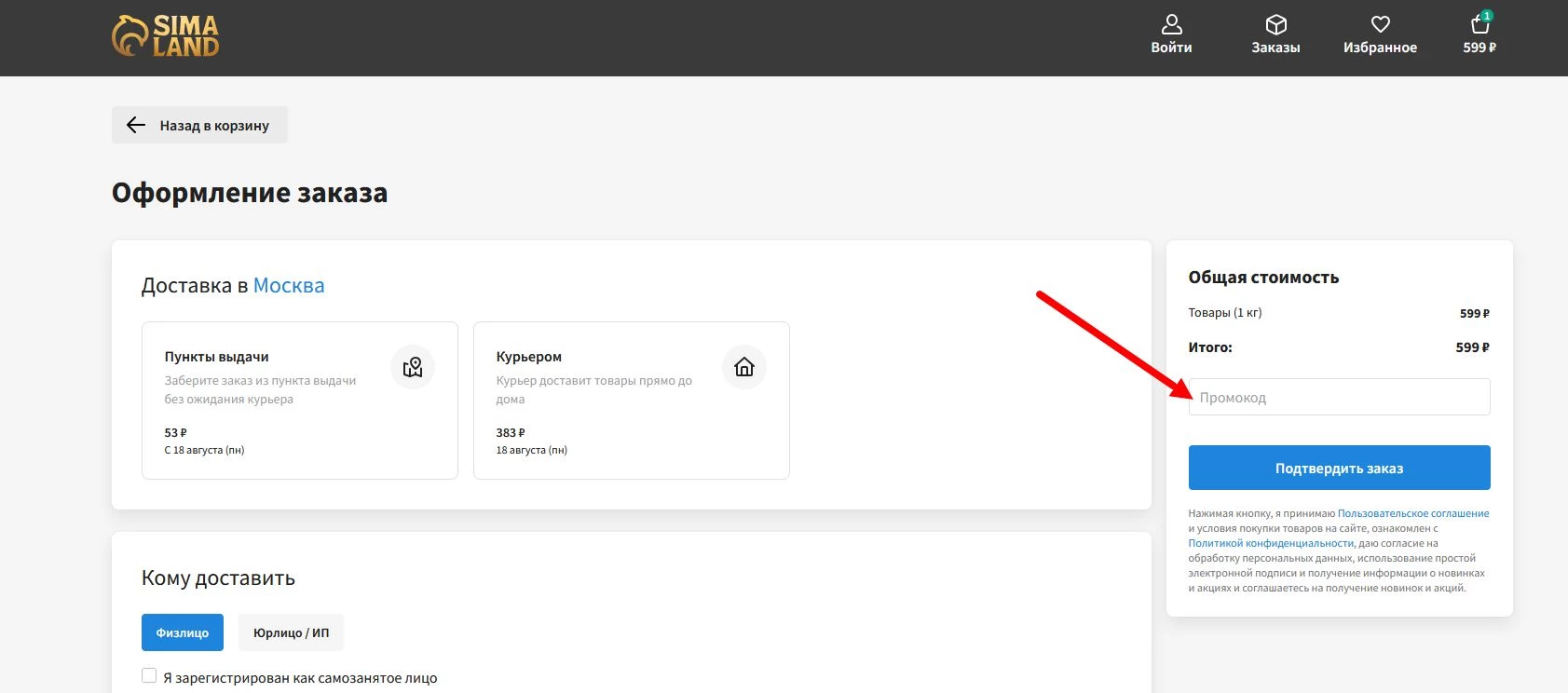The height and width of the screenshot is (693, 1568).
Task: Click the Sima Land logo
Action: (x=166, y=36)
